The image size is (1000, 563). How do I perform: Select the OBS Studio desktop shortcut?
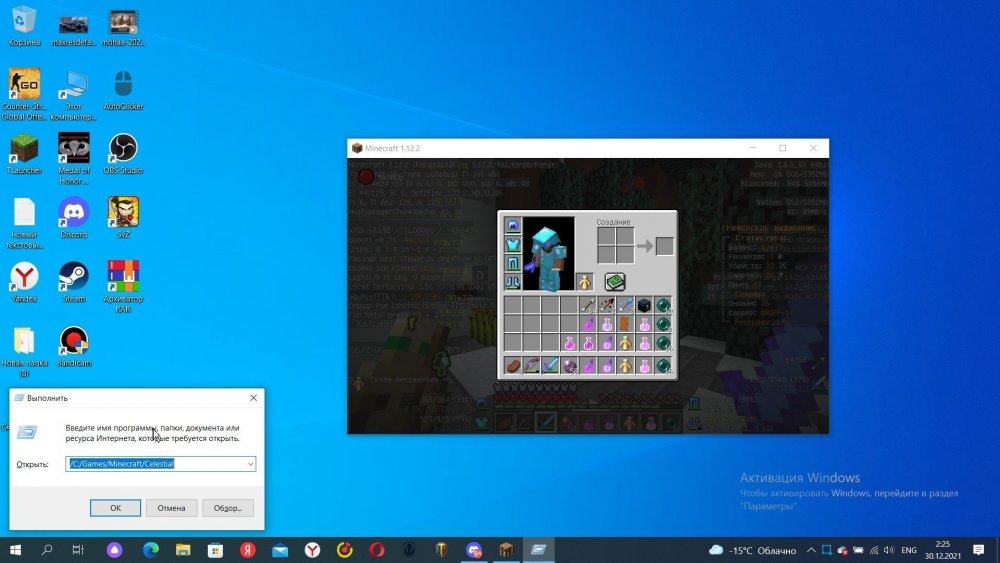(123, 154)
